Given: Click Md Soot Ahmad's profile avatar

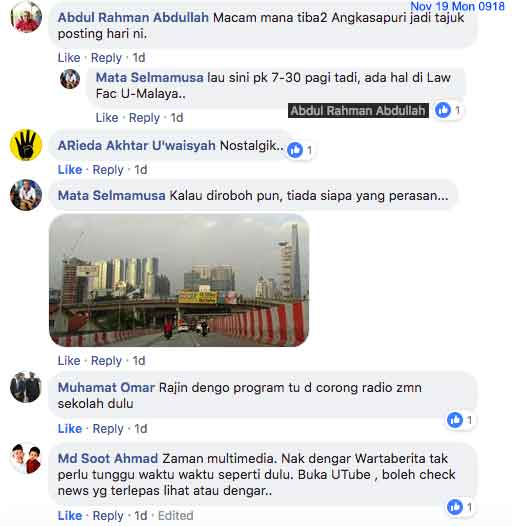Looking at the screenshot, I should pos(25,458).
